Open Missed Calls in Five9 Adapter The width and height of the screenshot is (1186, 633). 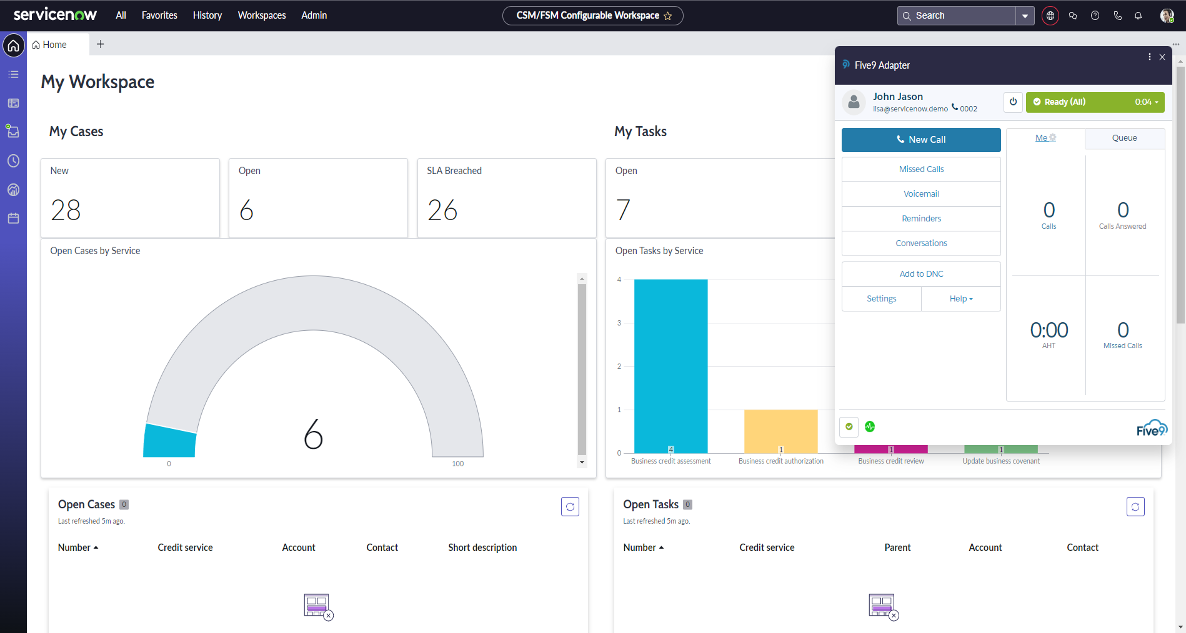click(921, 169)
